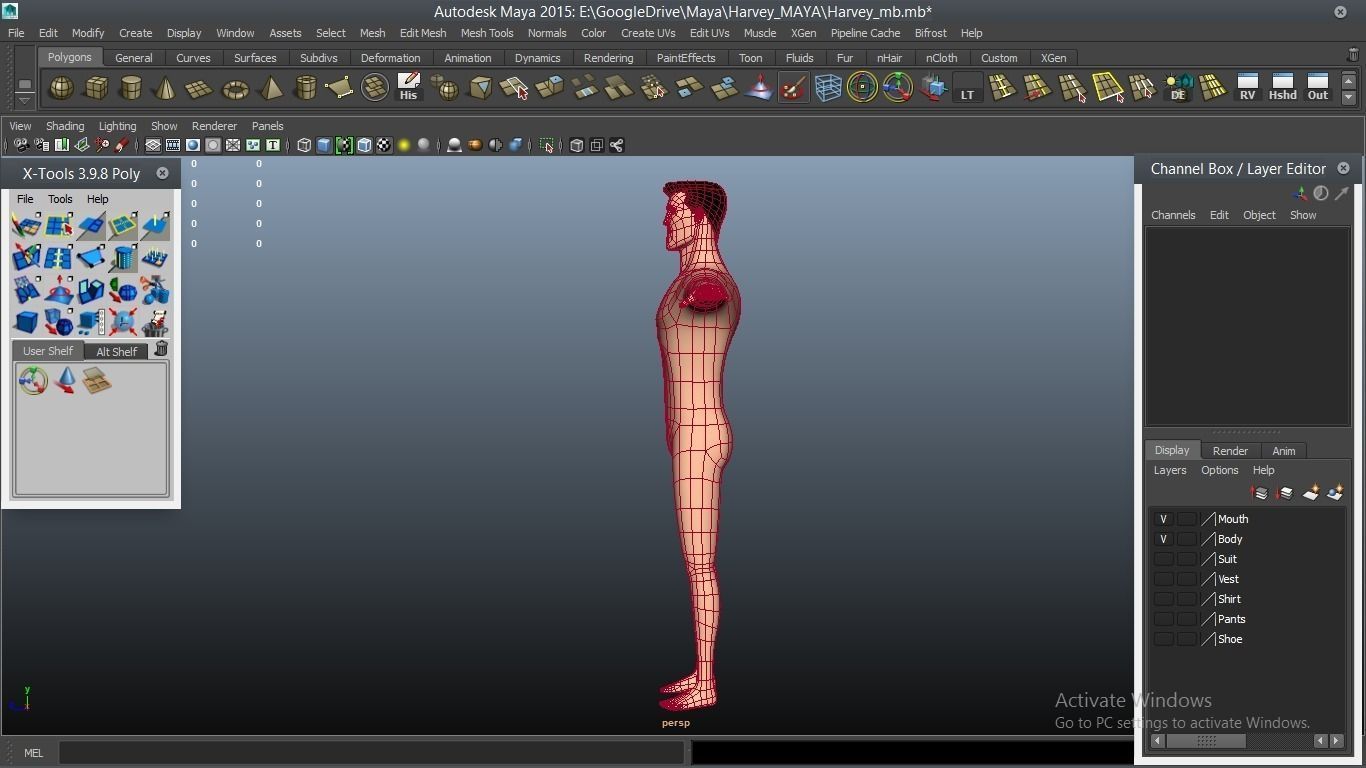Toggle the film gate panel icon
This screenshot has width=1366, height=768.
pos(173,145)
